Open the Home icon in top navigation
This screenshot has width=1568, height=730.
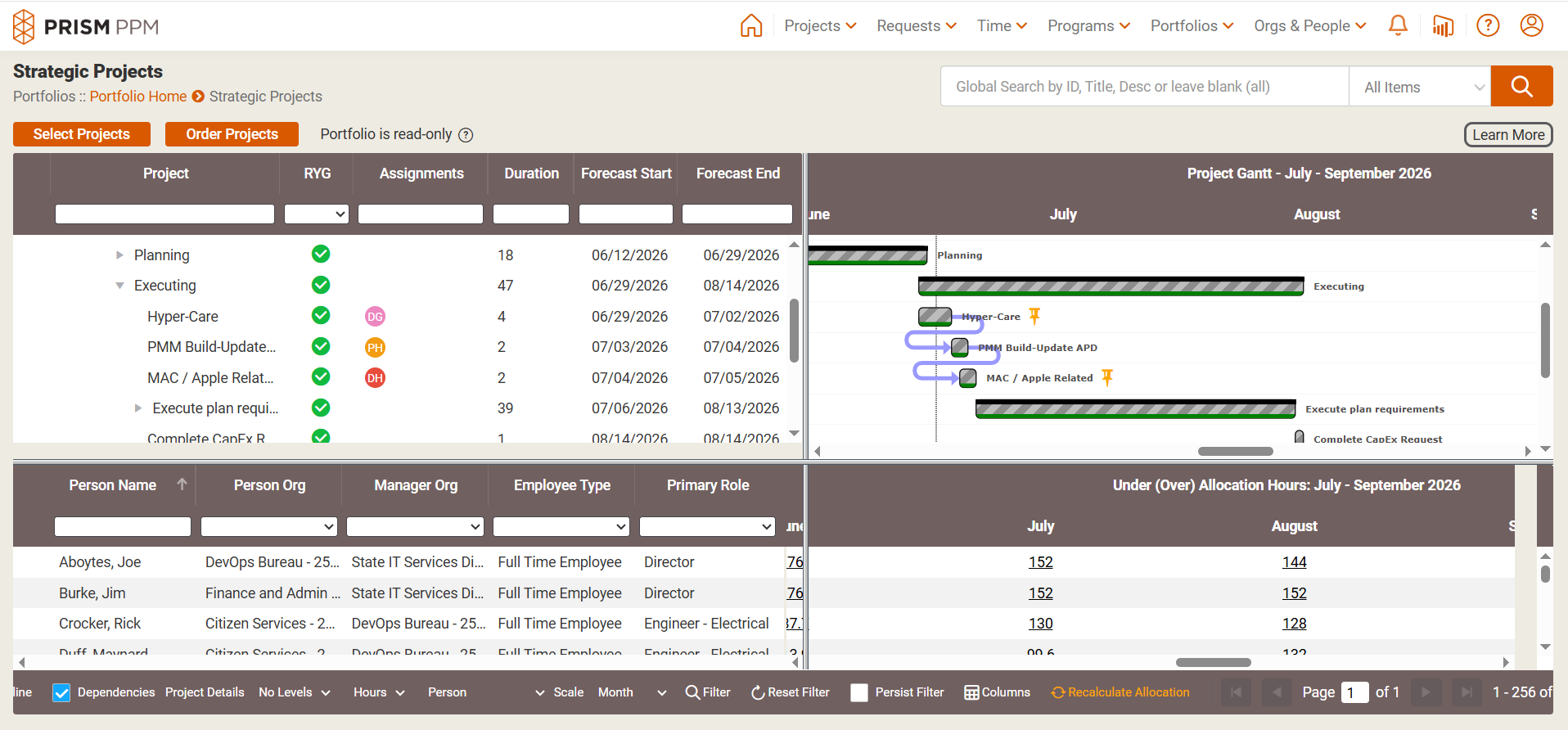(x=750, y=26)
